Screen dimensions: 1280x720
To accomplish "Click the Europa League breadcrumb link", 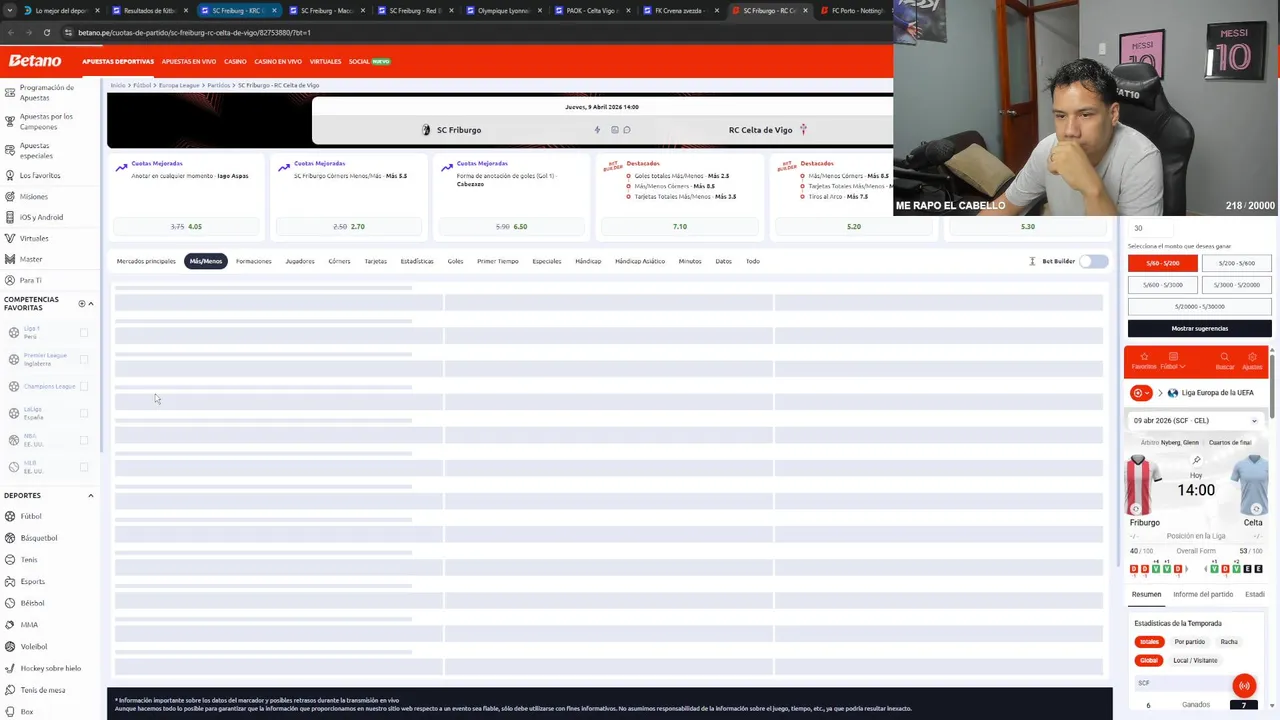I will pos(179,85).
